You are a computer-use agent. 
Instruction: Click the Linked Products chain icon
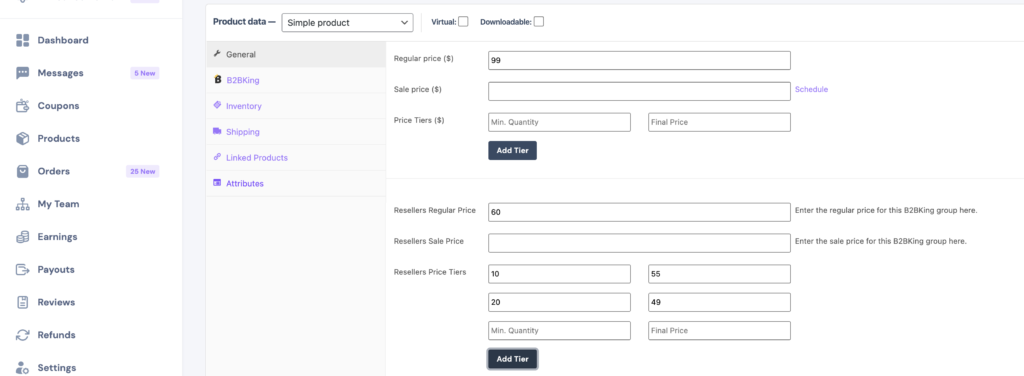pos(217,157)
